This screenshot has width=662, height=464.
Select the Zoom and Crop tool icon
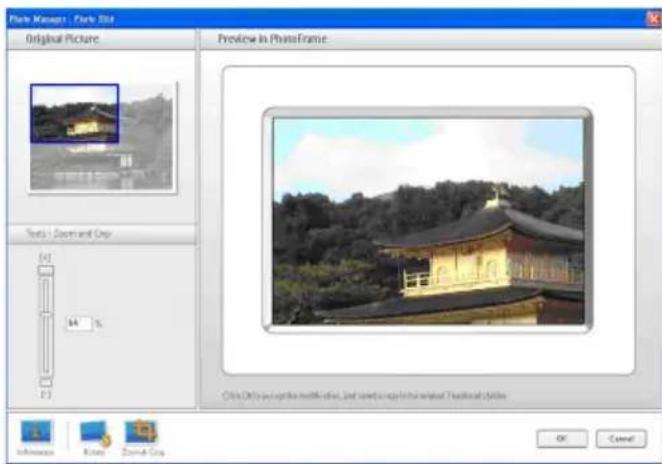tap(139, 432)
